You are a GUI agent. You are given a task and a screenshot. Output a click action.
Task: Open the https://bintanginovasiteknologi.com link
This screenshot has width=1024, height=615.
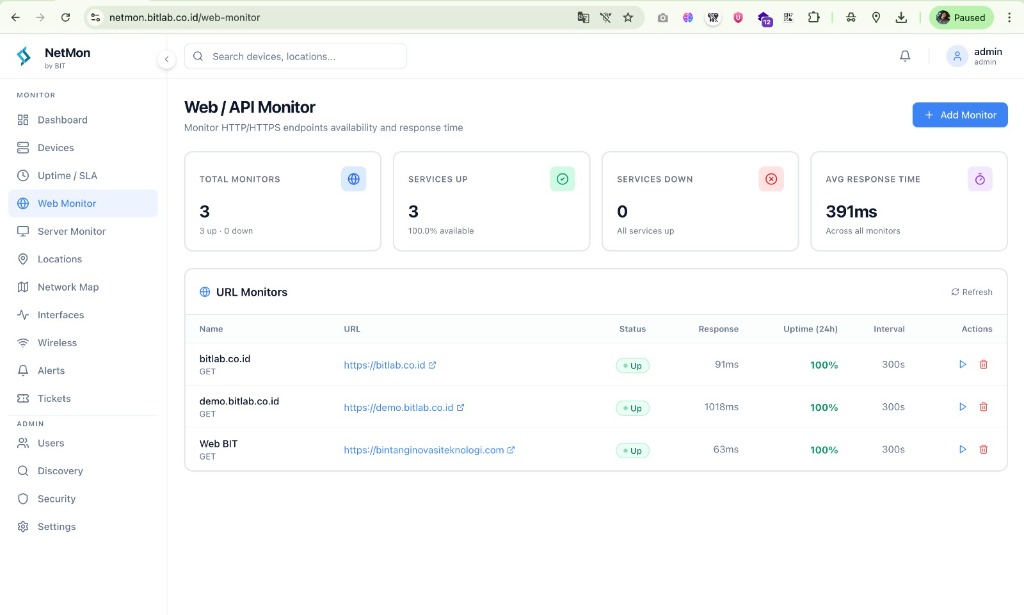tap(426, 450)
